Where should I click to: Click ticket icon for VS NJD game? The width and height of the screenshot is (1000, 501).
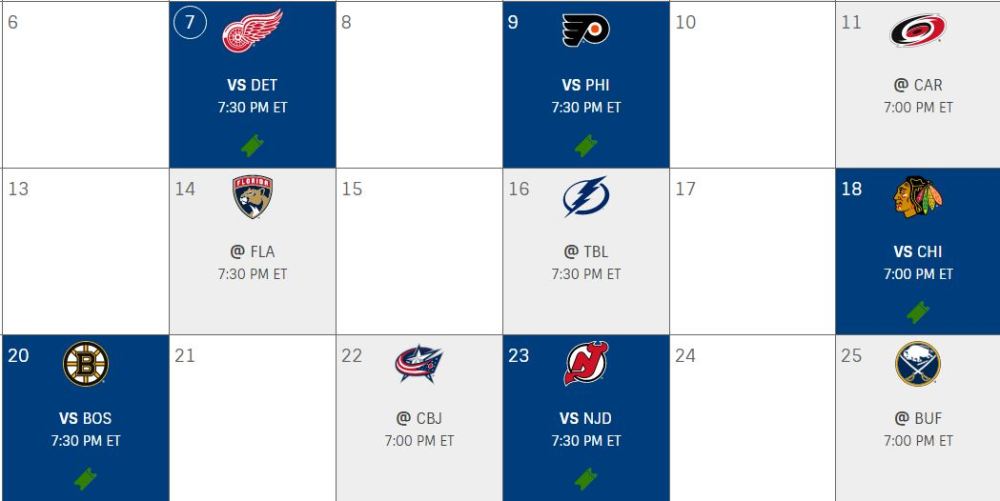[x=585, y=479]
